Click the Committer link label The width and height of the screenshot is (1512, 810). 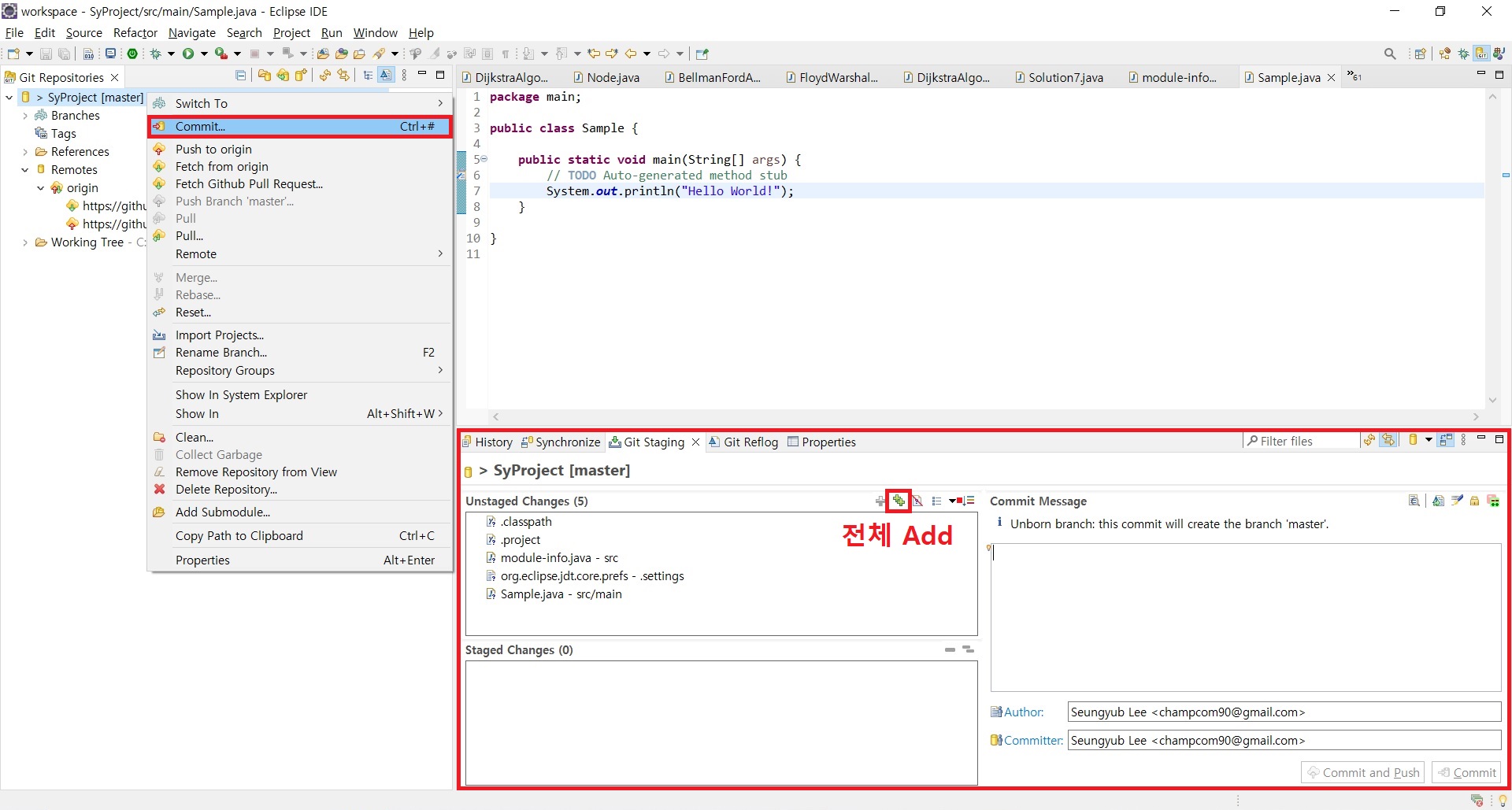(x=1033, y=740)
